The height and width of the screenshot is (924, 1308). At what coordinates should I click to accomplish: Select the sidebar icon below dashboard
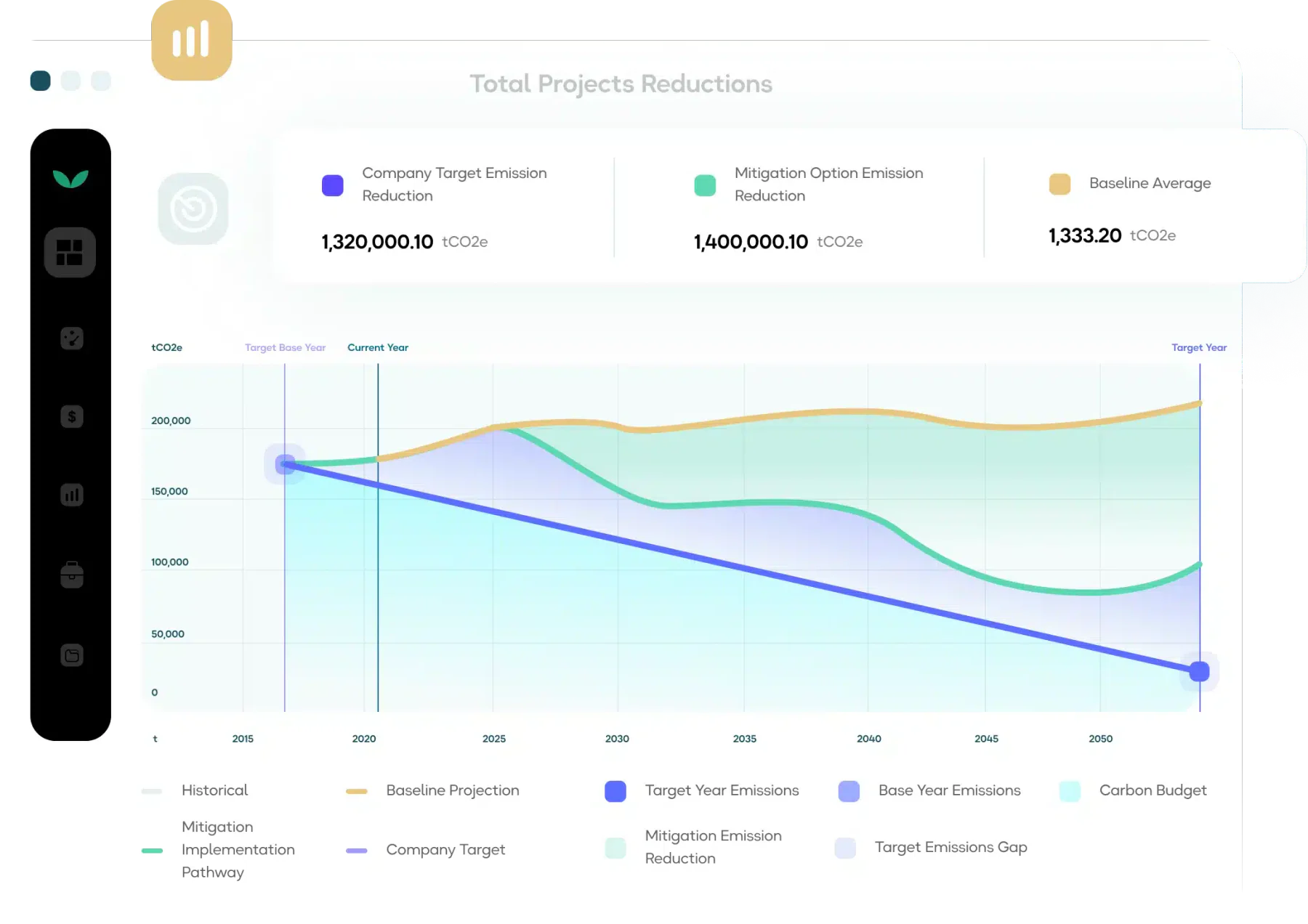71,338
